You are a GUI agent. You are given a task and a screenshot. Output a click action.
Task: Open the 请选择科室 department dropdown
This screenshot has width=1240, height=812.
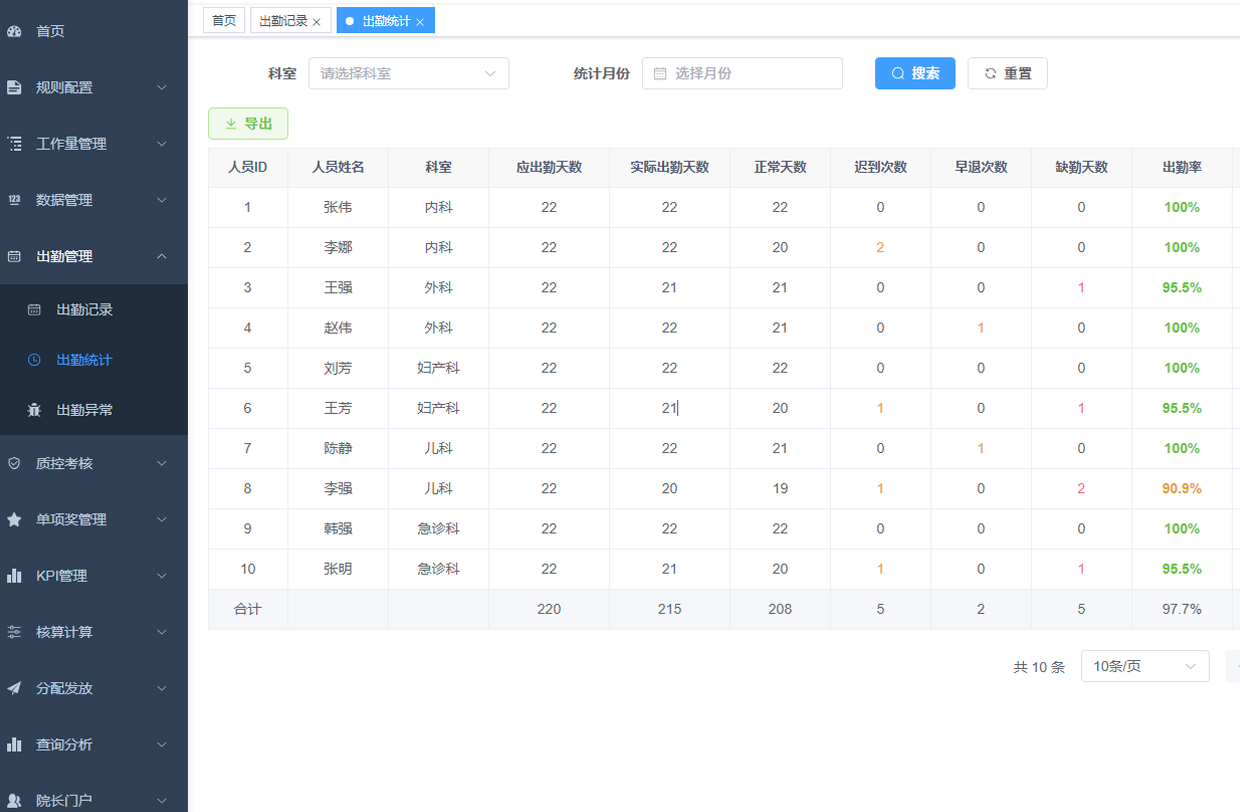click(408, 73)
